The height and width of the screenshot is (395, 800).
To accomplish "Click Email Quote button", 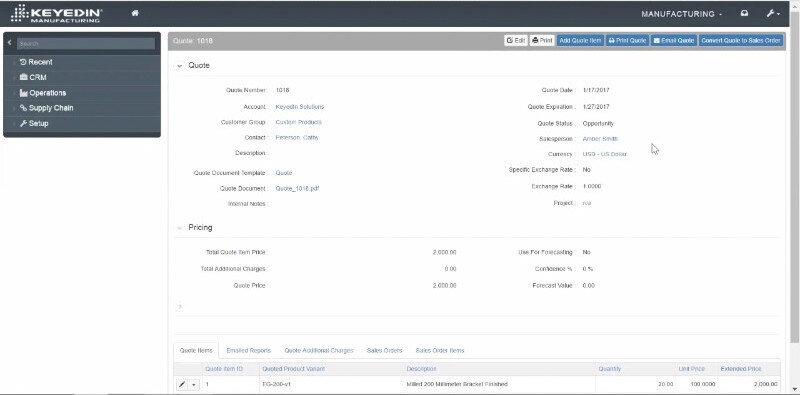I will pos(674,40).
